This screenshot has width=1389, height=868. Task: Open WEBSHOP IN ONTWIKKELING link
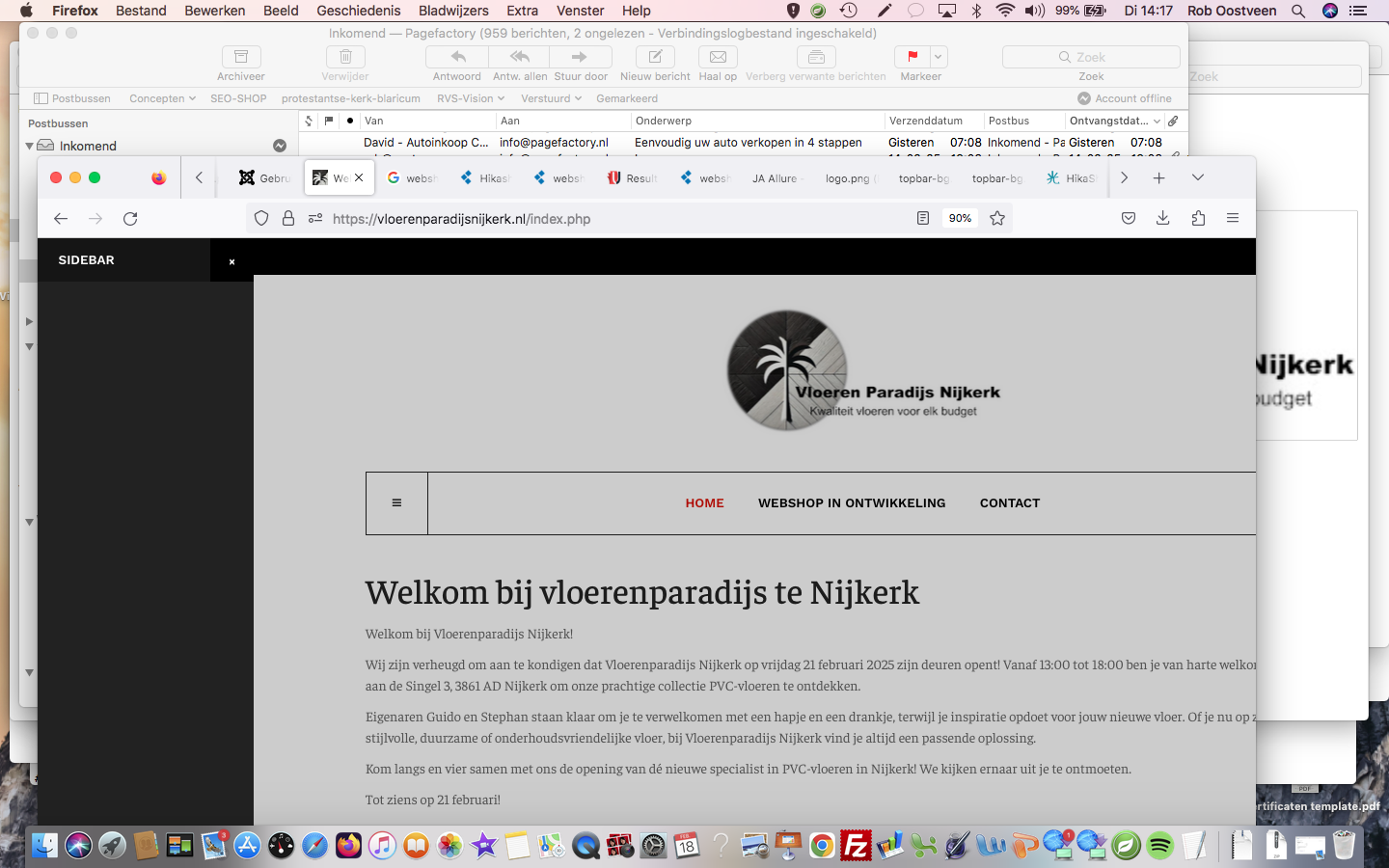[852, 503]
